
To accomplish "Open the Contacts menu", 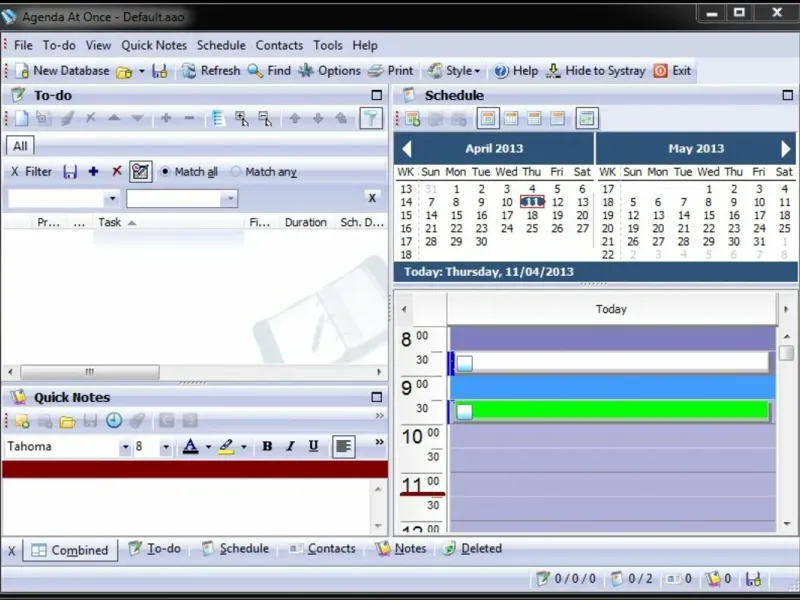I will (279, 45).
